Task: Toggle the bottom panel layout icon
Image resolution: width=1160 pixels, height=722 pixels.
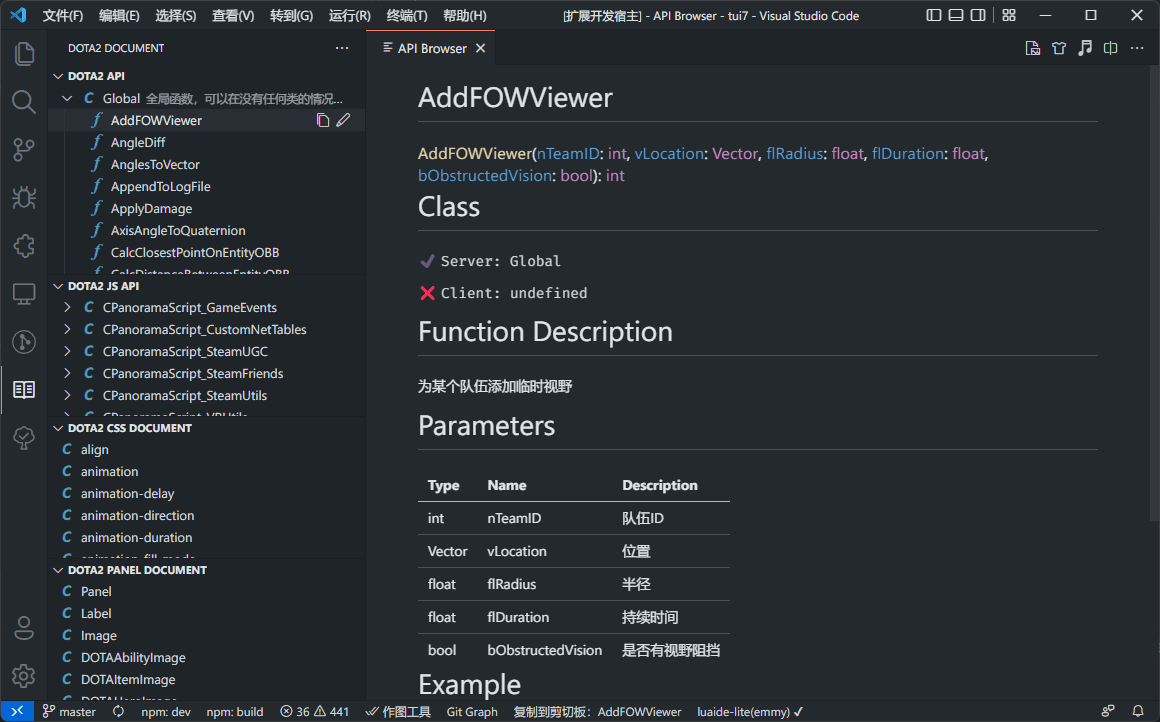Action: [956, 16]
